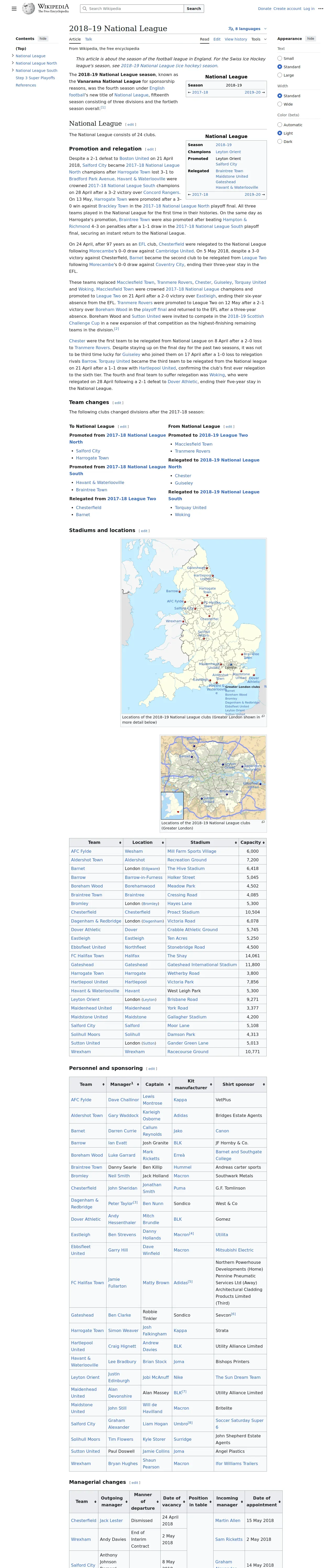Select Automatic color mode
336x1568 pixels.
point(280,125)
